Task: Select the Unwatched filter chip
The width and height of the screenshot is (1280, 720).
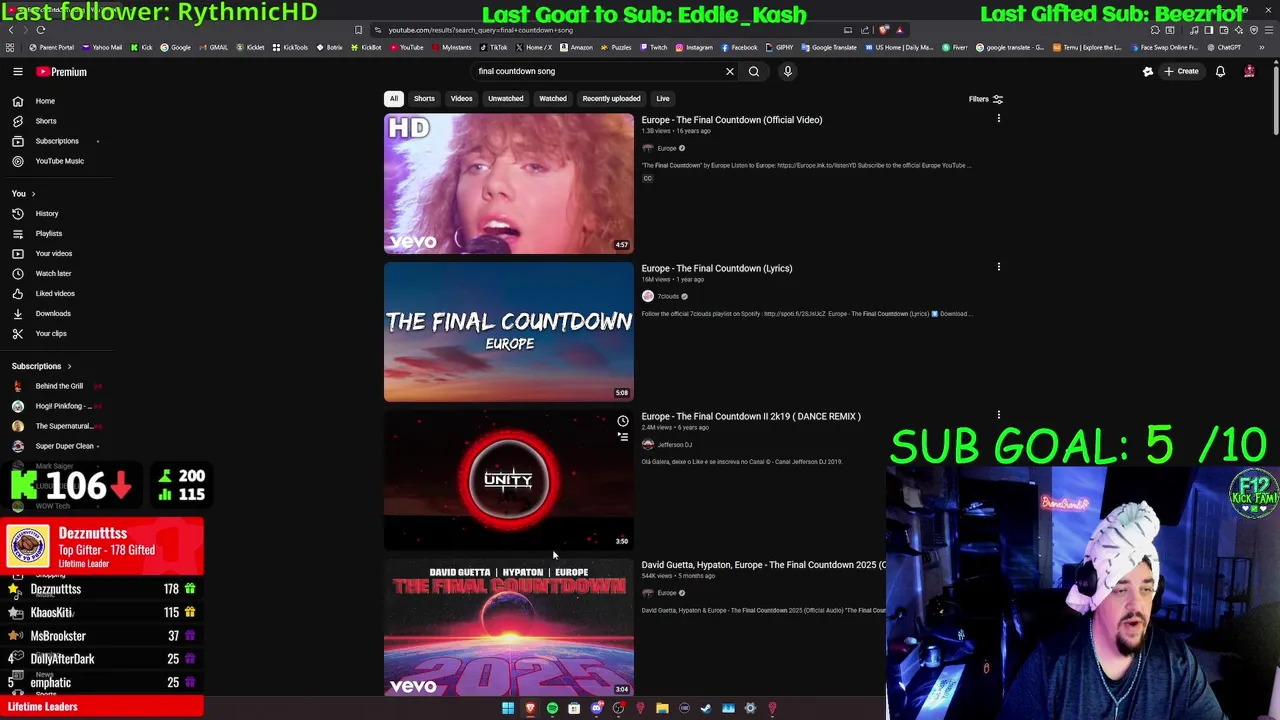Action: pos(505,99)
